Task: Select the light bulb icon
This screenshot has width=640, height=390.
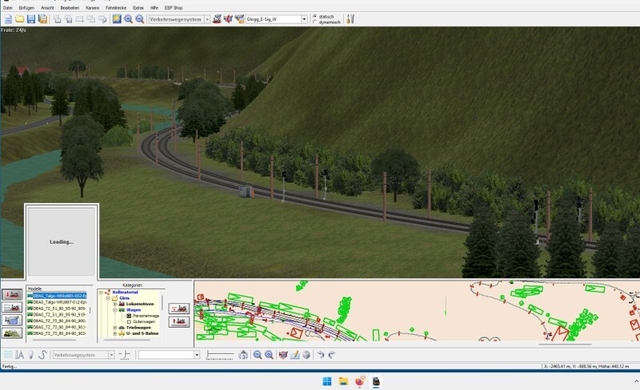Action: coord(31,355)
